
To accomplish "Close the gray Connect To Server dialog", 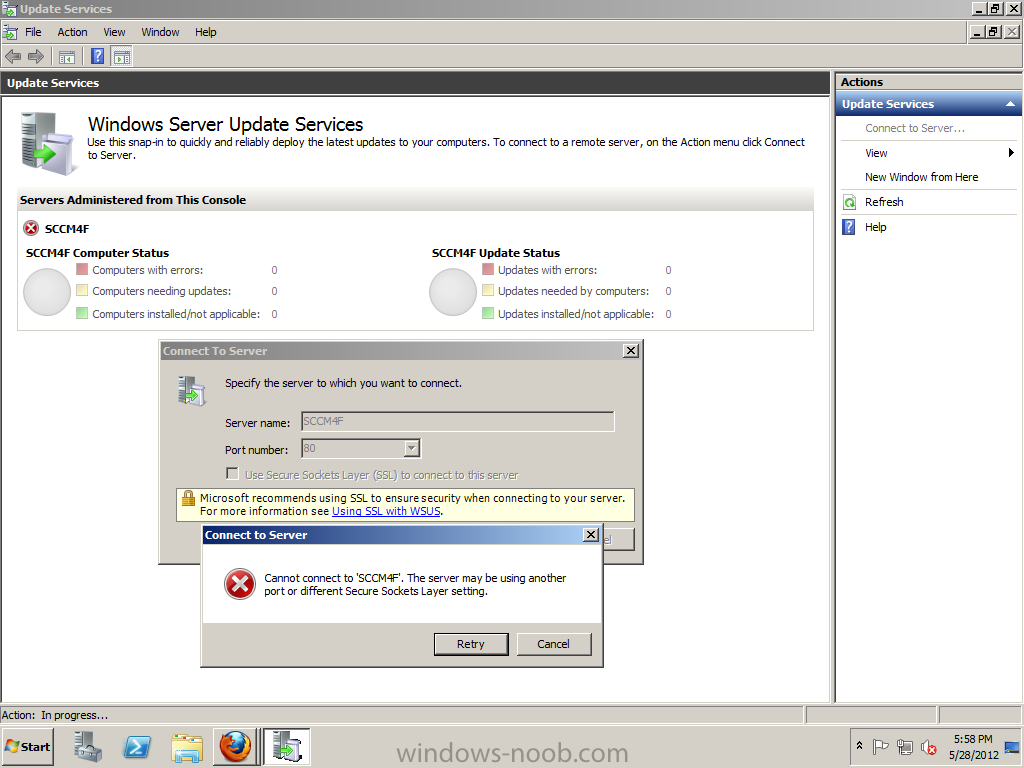I will pos(631,351).
